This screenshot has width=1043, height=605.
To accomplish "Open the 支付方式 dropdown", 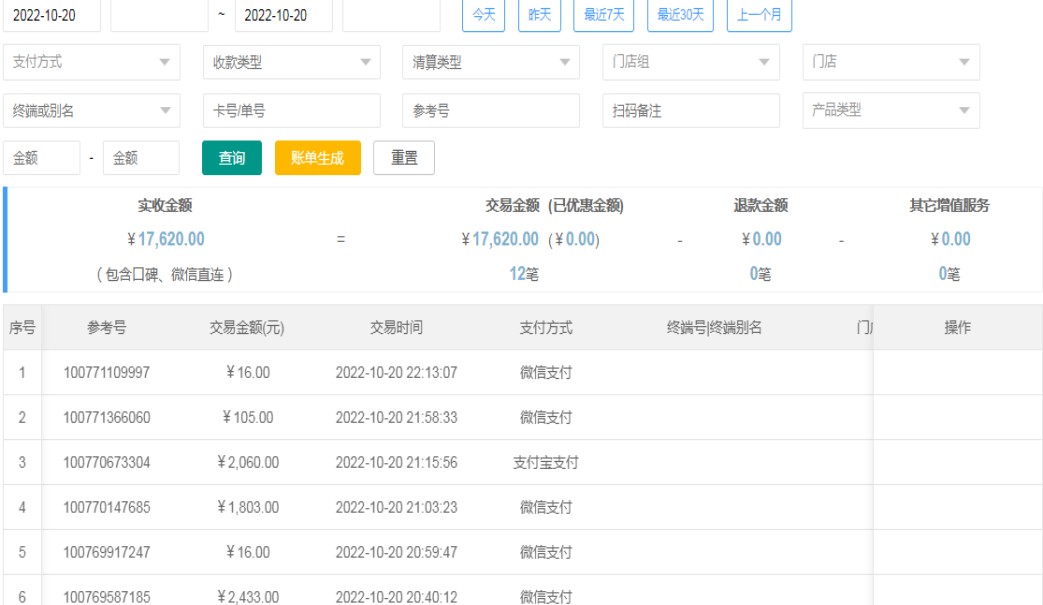I will 92,62.
